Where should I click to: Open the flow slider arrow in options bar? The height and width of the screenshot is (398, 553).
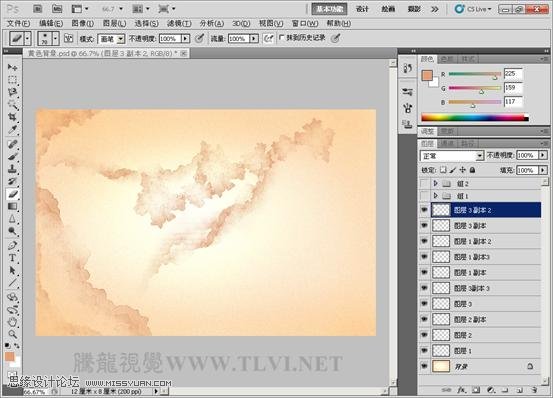point(254,38)
